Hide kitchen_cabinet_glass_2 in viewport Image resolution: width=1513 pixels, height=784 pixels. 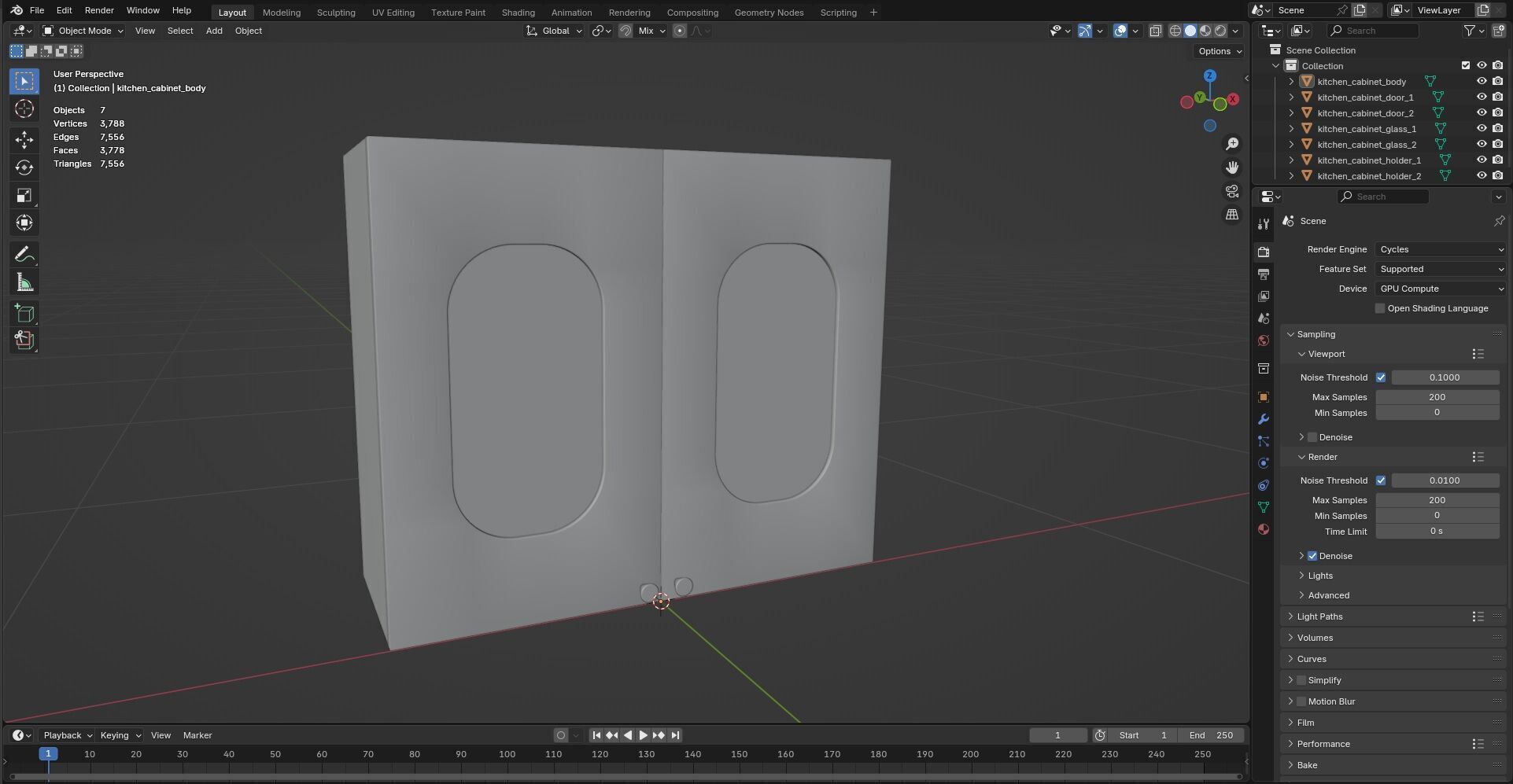1482,144
